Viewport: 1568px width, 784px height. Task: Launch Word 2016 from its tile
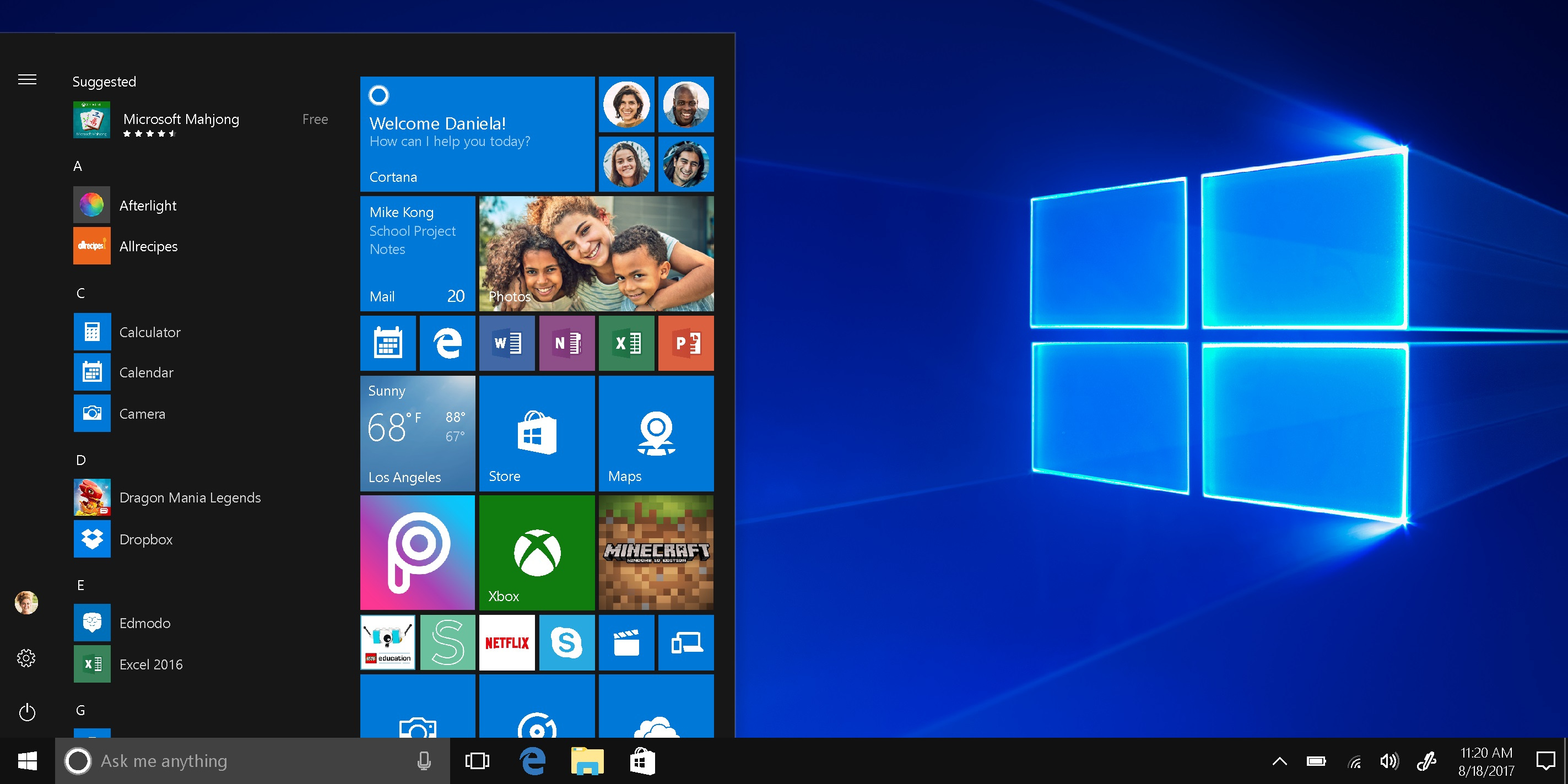(507, 343)
